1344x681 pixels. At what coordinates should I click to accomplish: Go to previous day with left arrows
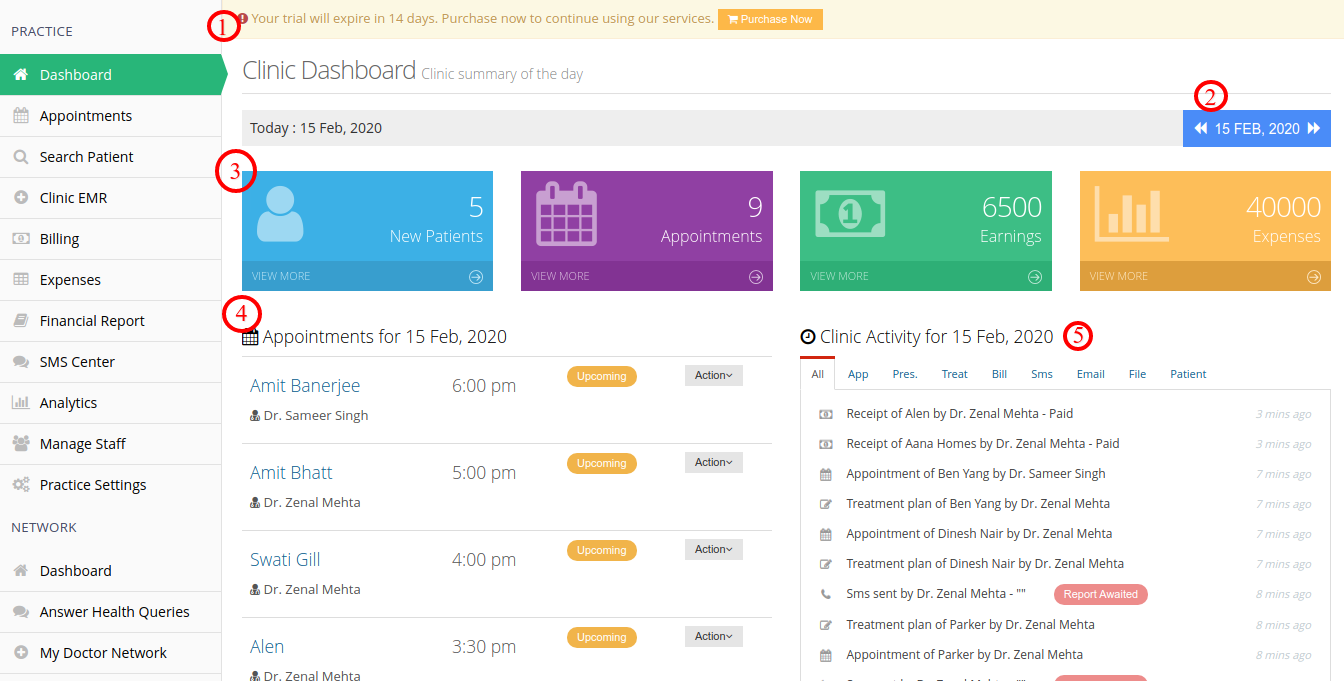pyautogui.click(x=1201, y=129)
